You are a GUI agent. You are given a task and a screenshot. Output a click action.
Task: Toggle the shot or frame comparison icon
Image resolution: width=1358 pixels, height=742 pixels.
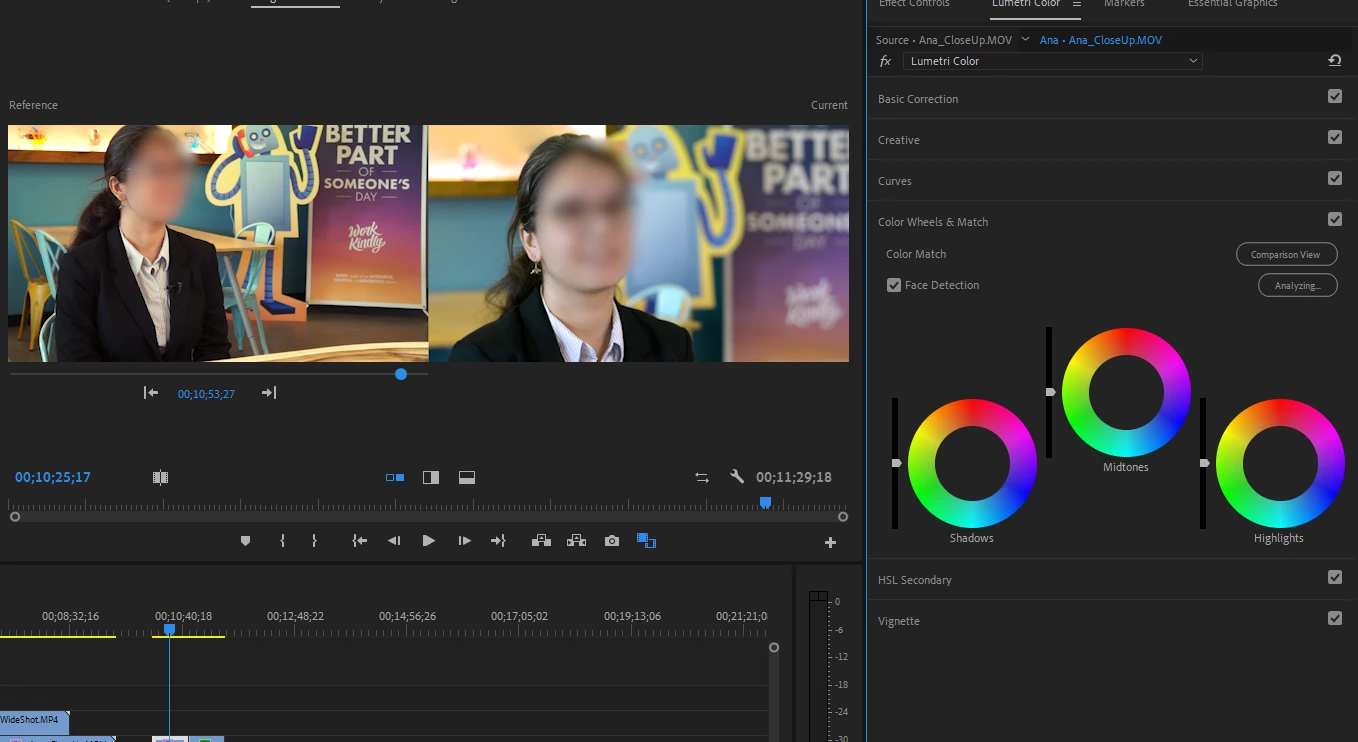point(160,478)
